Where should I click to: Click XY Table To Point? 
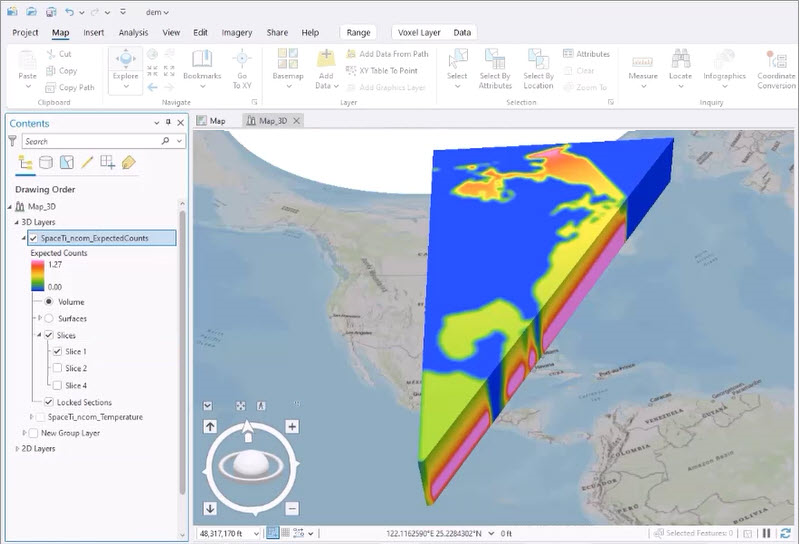tap(382, 70)
